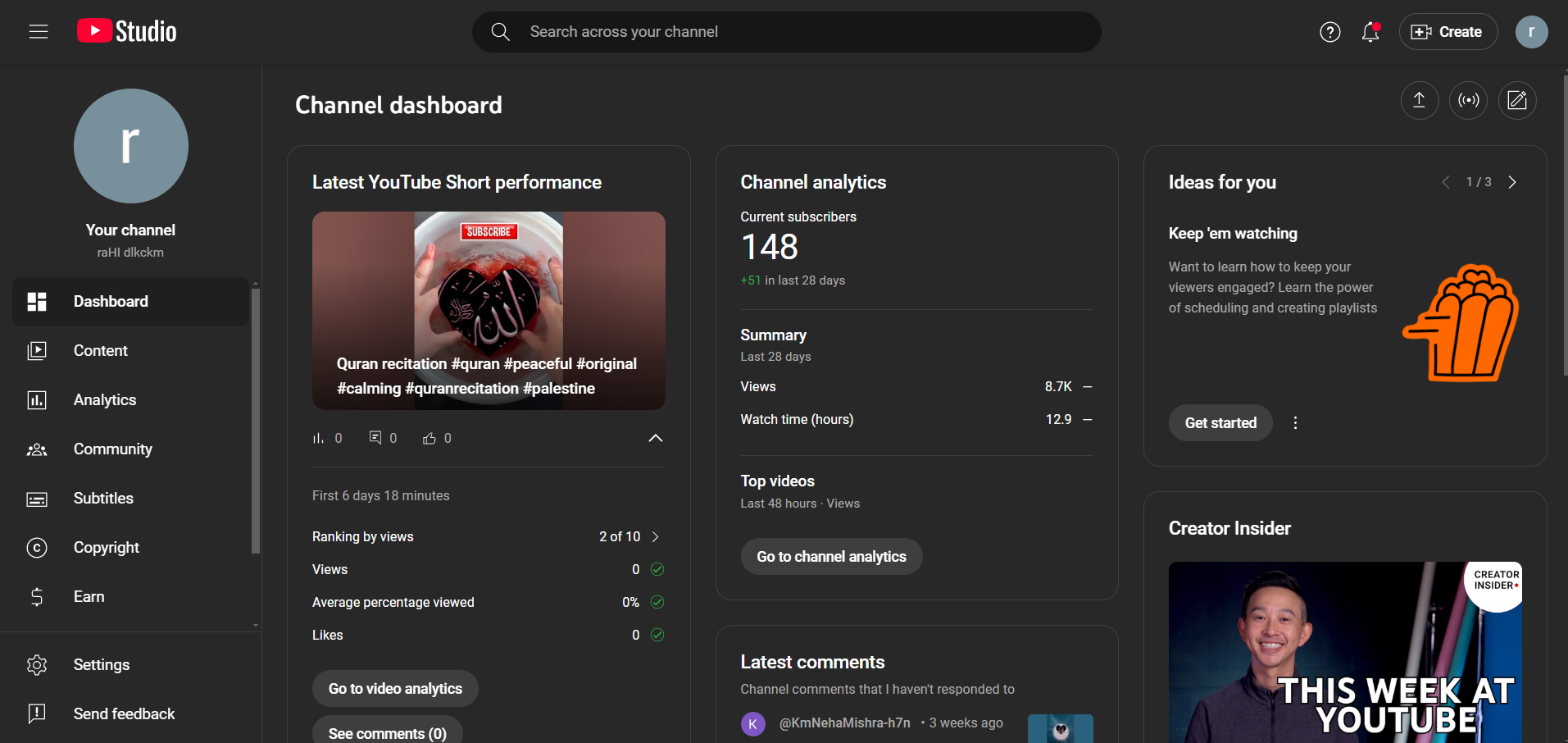Viewport: 1568px width, 743px height.
Task: Click the create post icon
Action: click(1517, 100)
